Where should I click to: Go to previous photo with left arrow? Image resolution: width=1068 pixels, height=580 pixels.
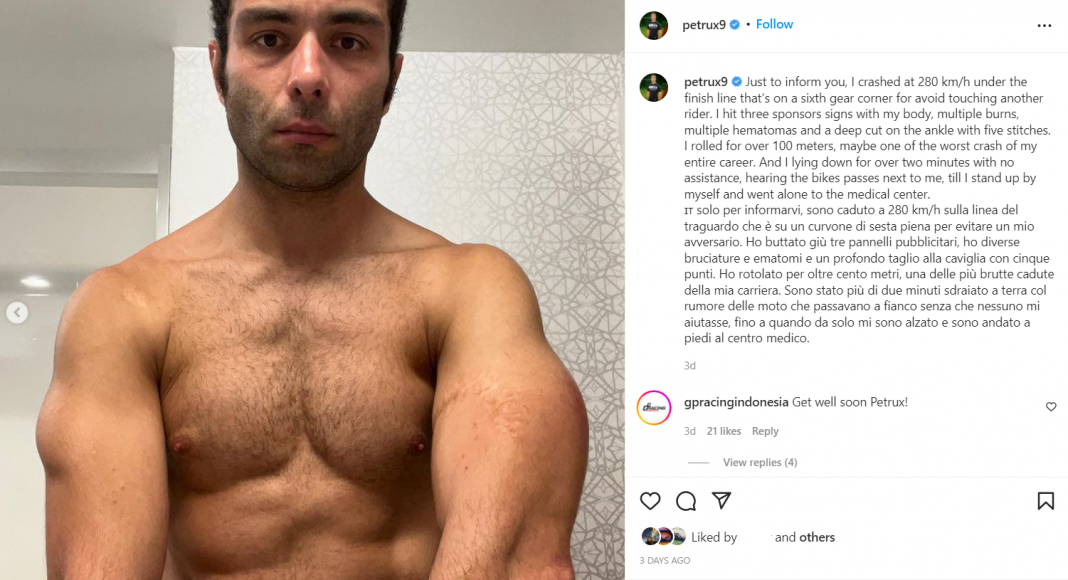[x=17, y=312]
